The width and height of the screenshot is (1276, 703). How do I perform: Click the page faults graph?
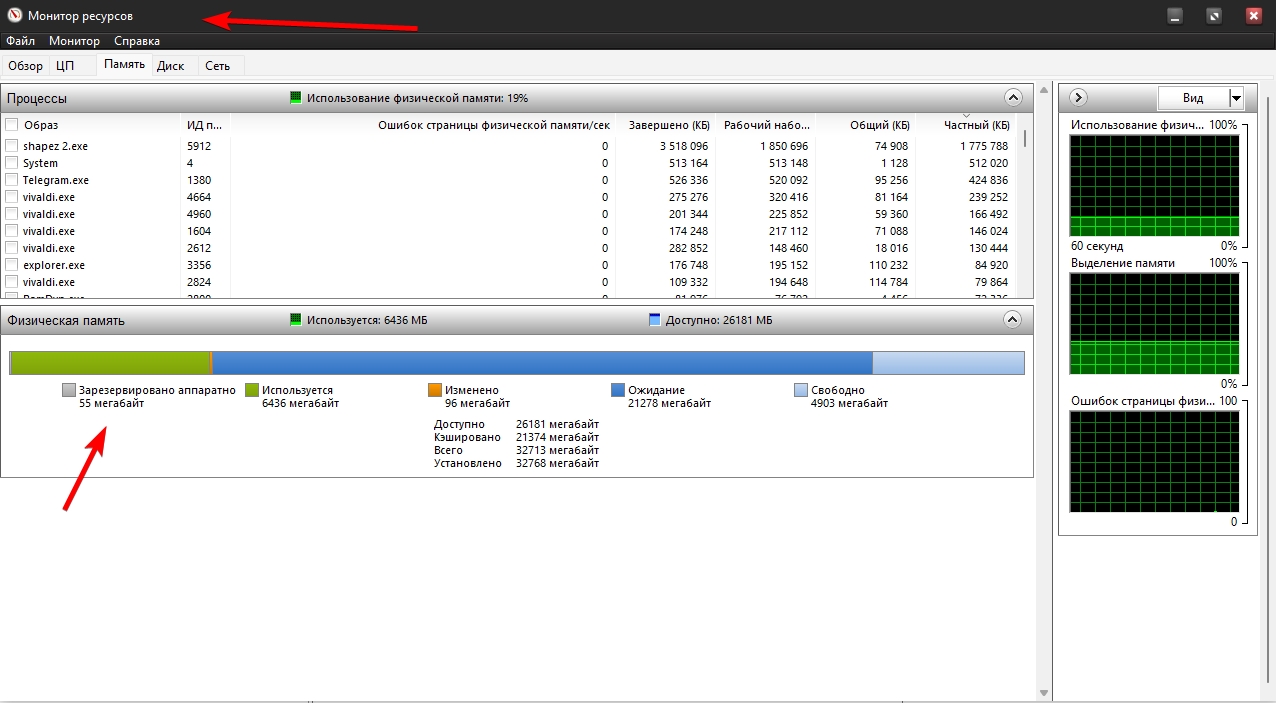tap(1154, 462)
